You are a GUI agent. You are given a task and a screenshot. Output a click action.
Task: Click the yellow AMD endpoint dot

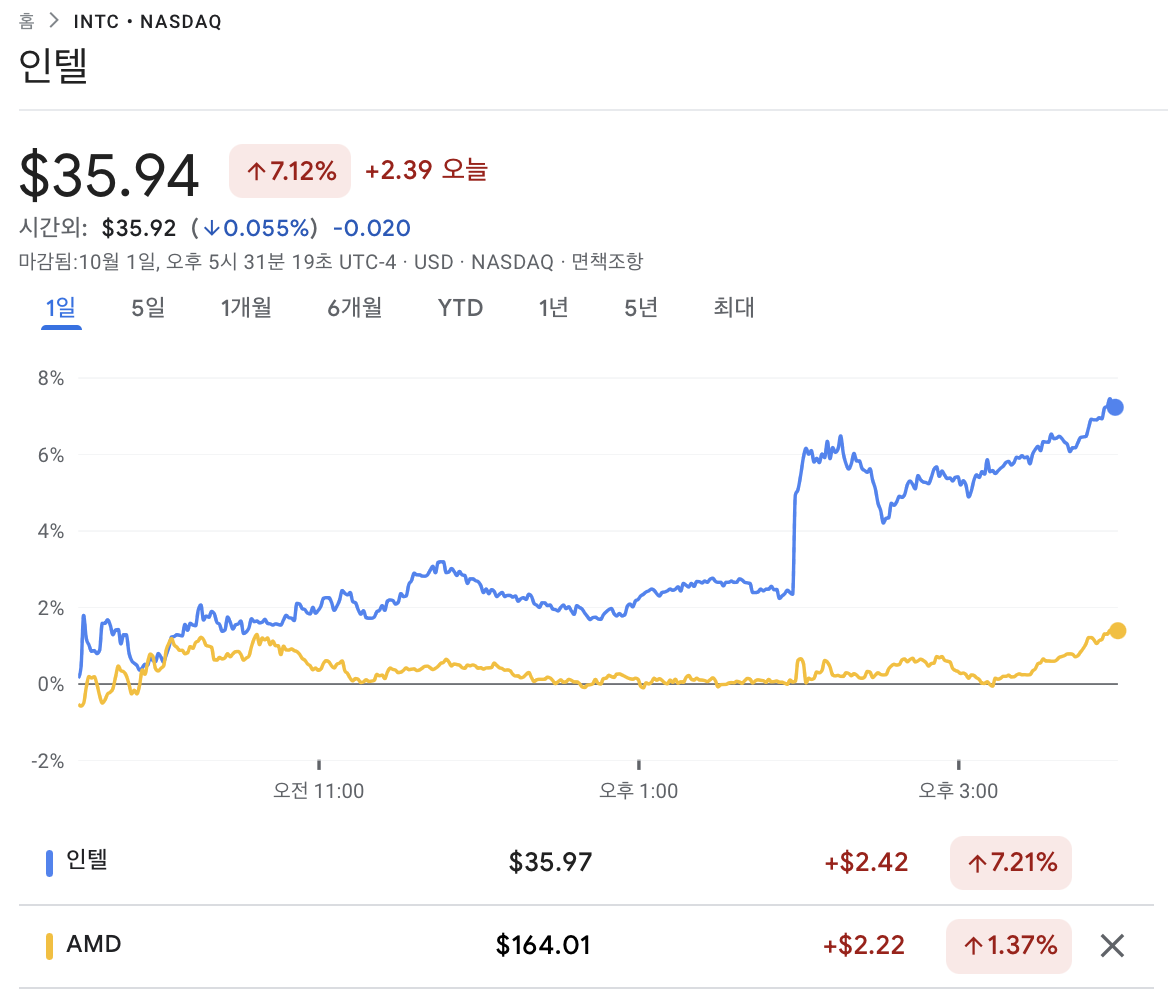(1117, 630)
